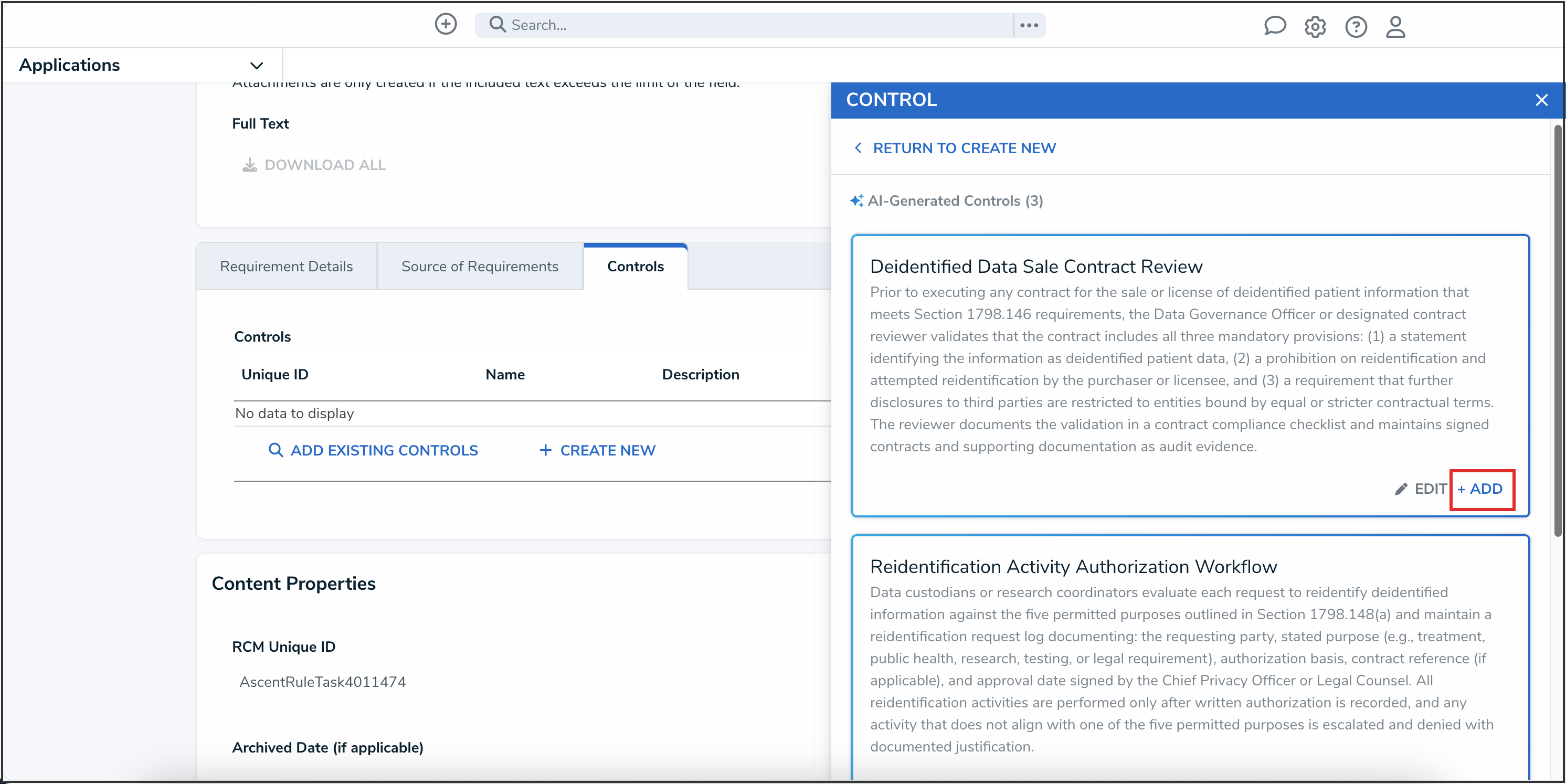
Task: Click Create New control button
Action: pyautogui.click(x=597, y=450)
